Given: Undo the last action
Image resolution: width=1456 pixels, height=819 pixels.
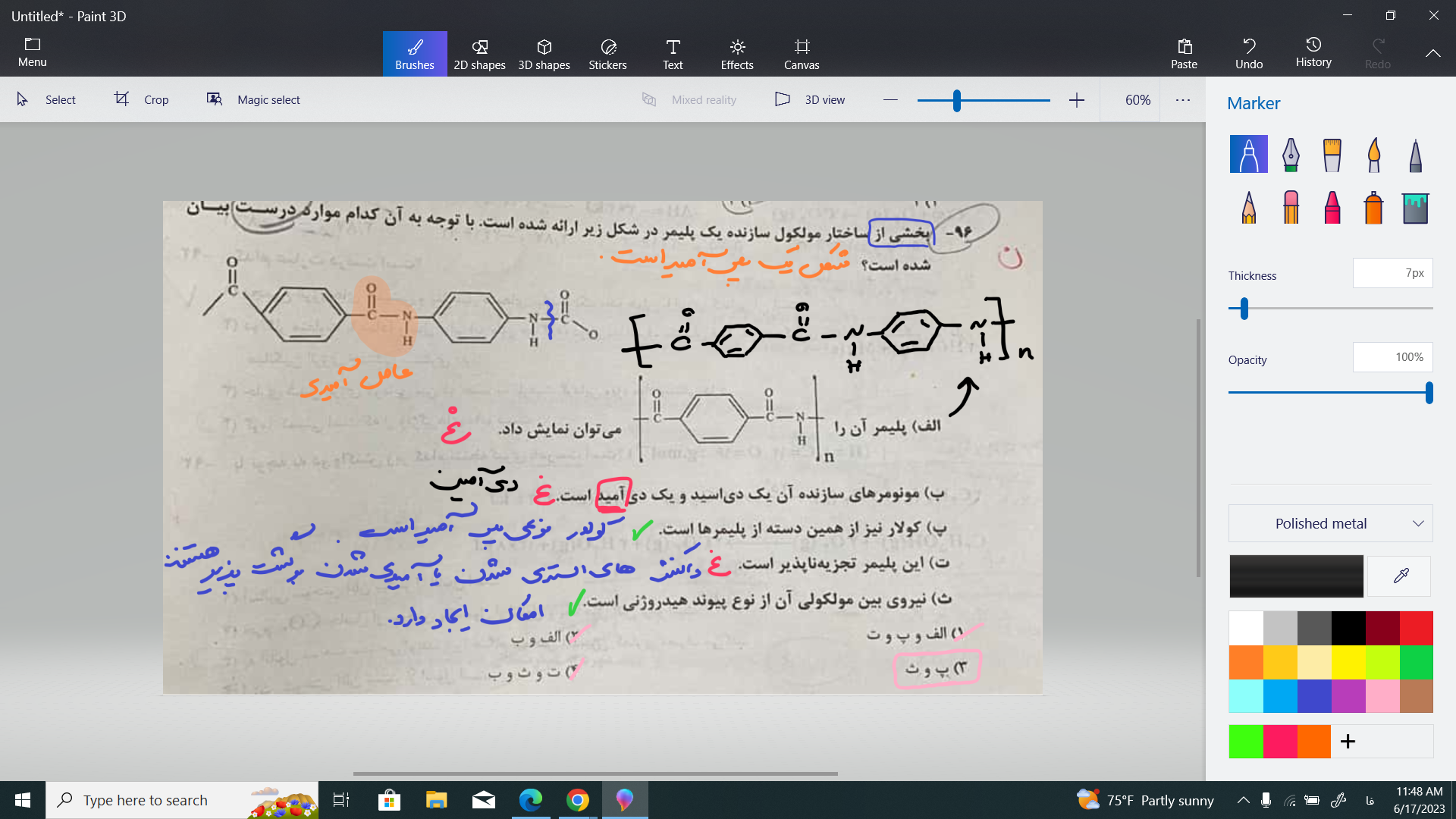Looking at the screenshot, I should [x=1249, y=54].
